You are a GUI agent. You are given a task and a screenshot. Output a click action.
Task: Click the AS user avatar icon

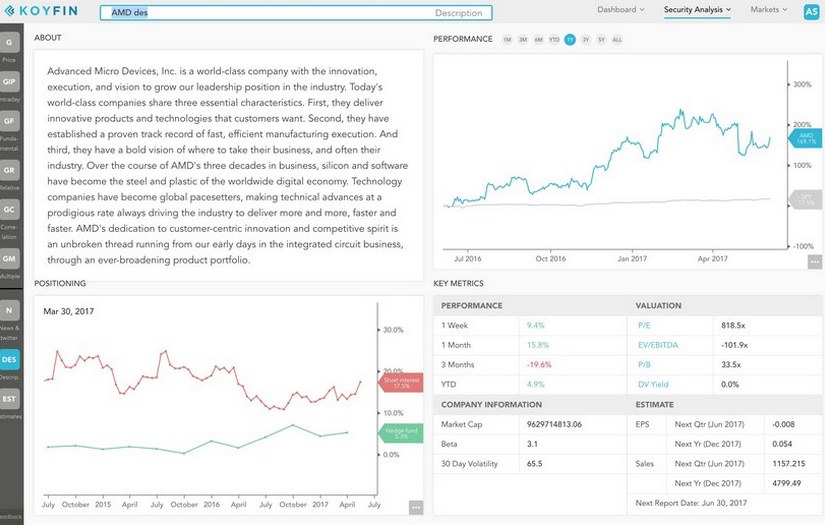point(811,11)
